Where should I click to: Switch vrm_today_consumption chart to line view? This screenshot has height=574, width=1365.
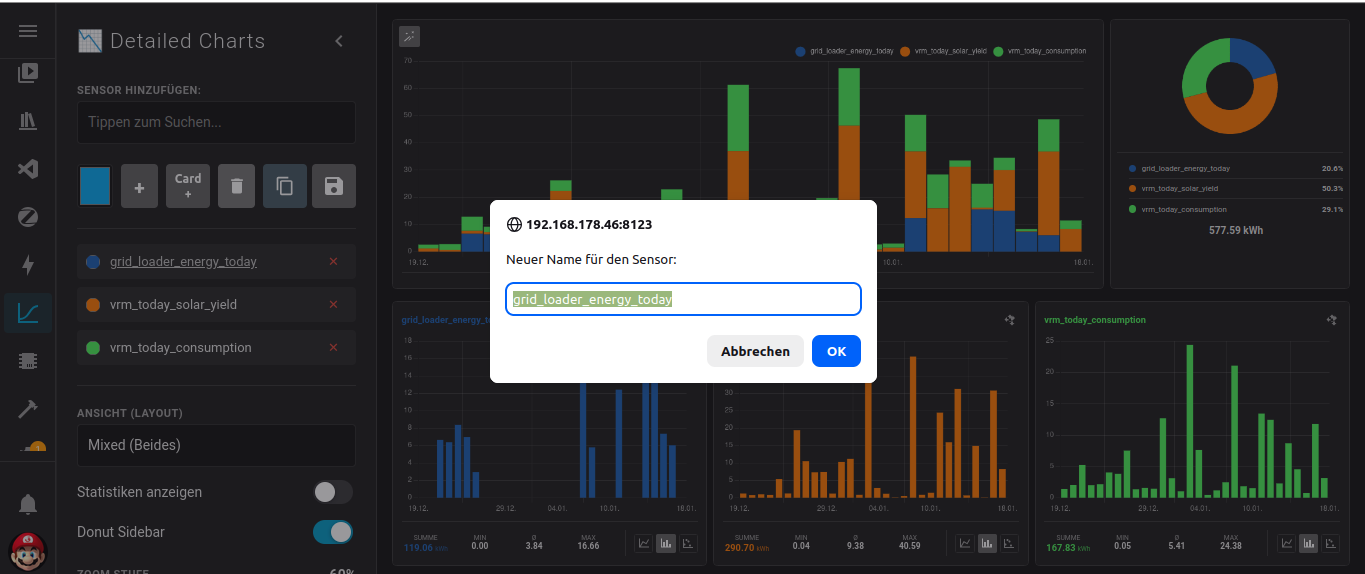click(x=1287, y=543)
